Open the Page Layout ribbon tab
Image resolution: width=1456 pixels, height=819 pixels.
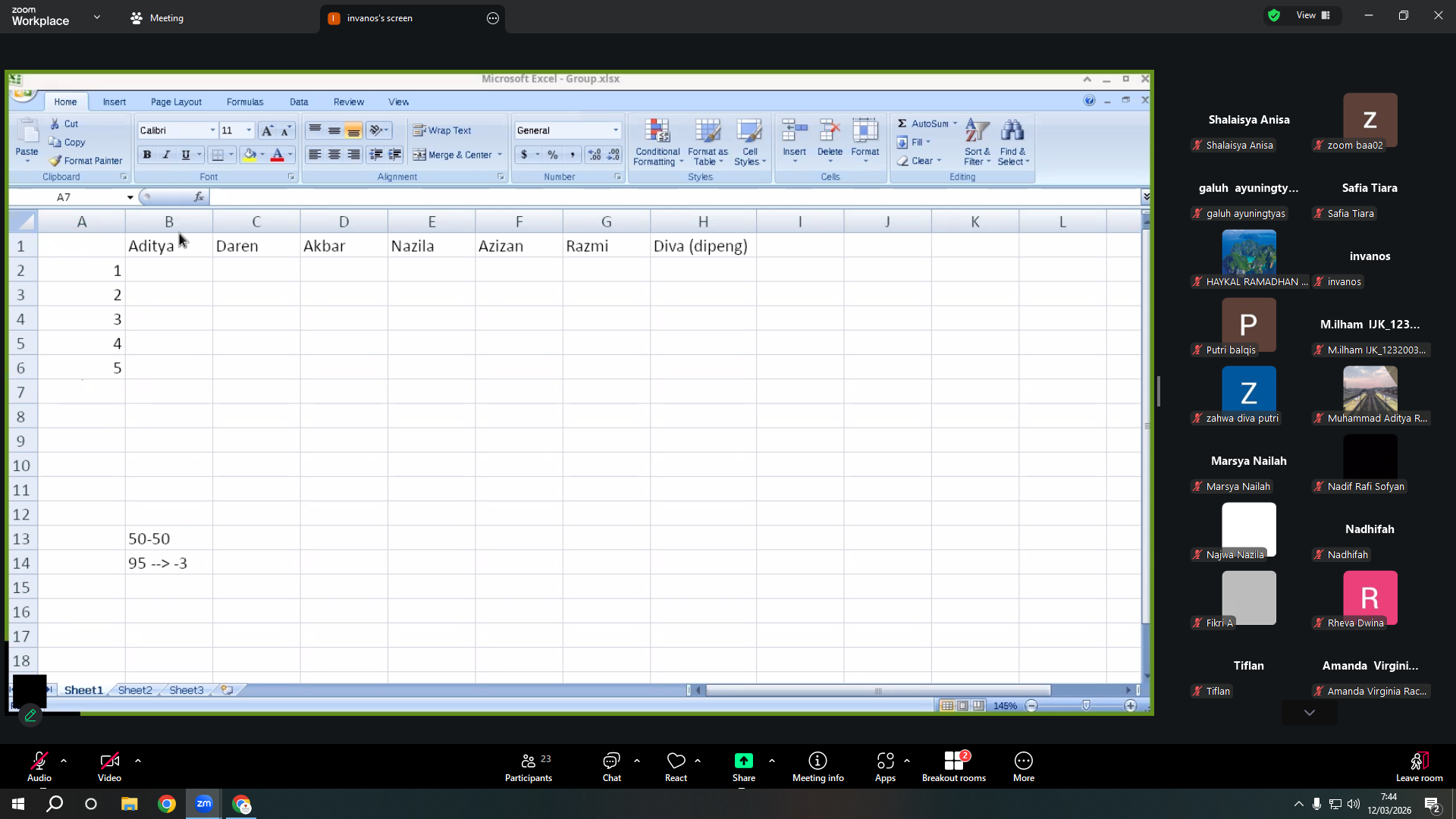(x=176, y=102)
